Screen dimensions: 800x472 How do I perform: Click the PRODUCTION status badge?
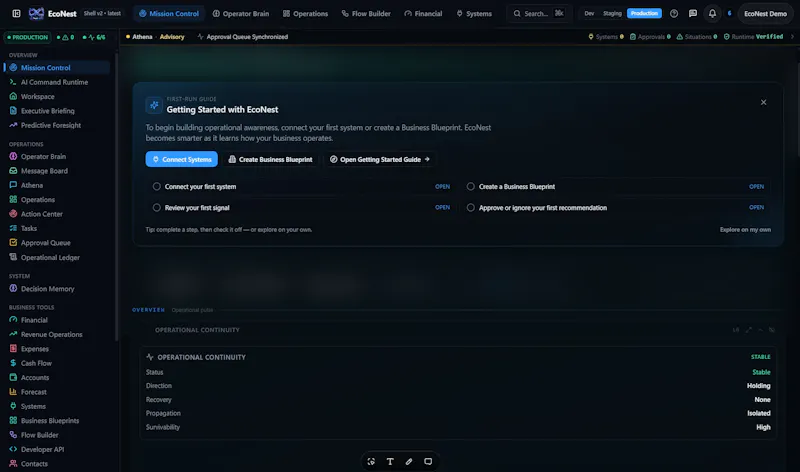coord(28,37)
